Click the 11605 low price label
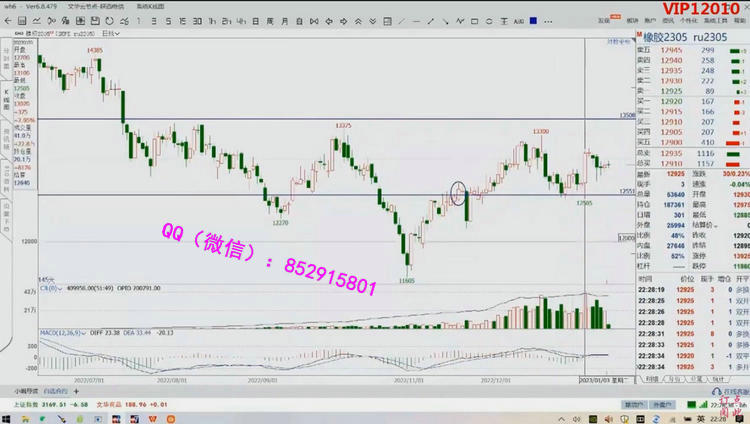The width and height of the screenshot is (750, 424). (407, 282)
